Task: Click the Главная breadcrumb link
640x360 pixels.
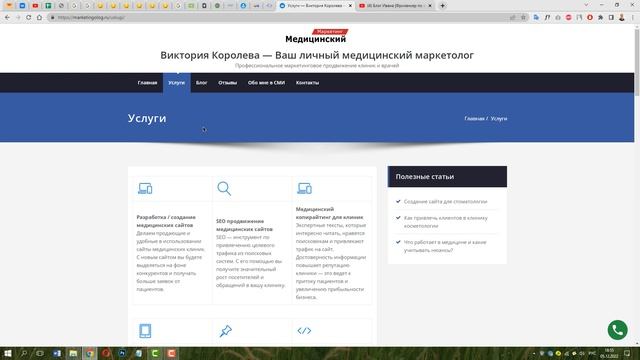Action: 474,119
